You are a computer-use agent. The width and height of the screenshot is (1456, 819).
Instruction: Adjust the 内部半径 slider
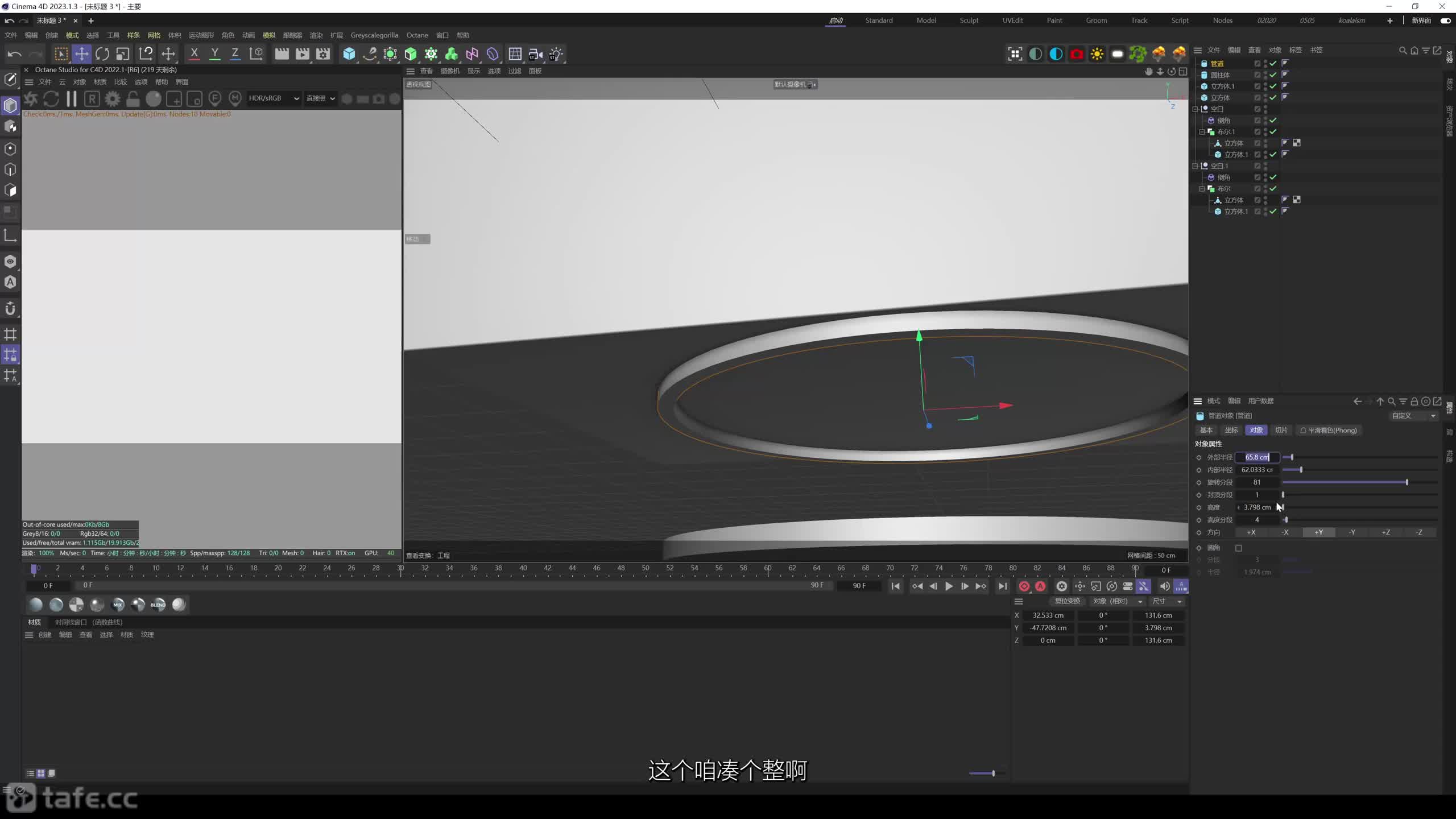1360,470
